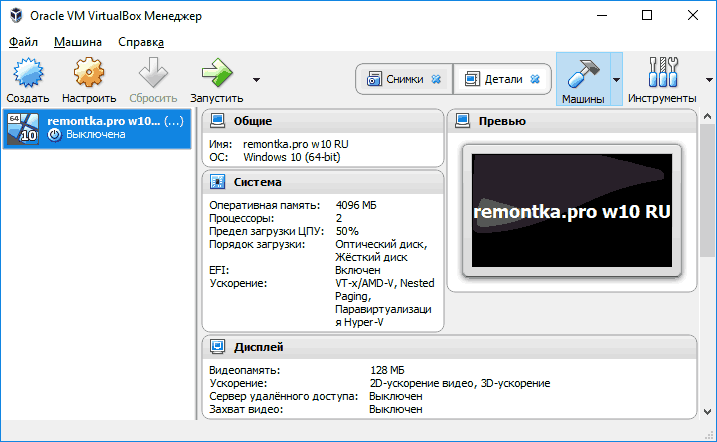
Task: Click the 'Сервер удалённого доступа' label
Action: click(x=284, y=396)
